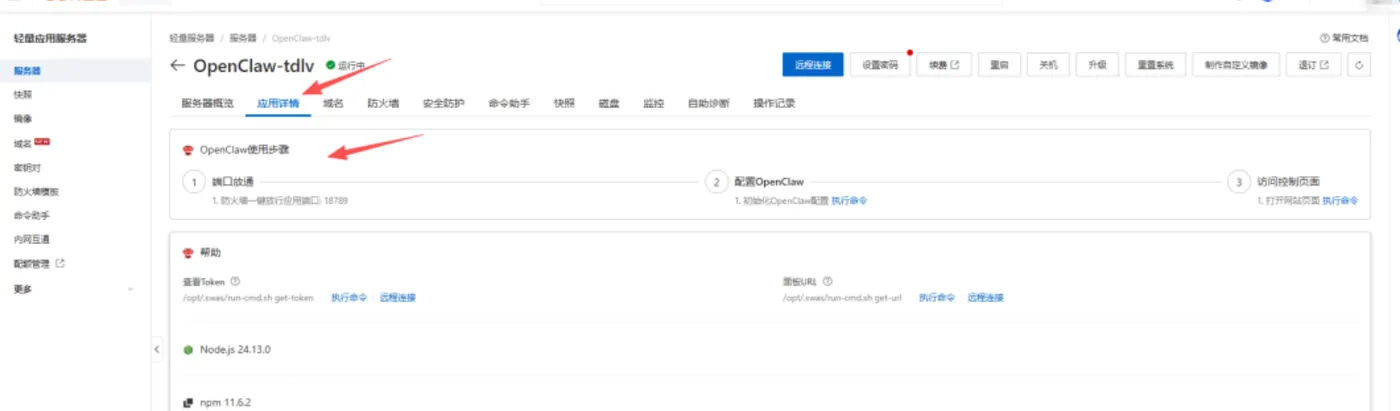Expand the 更多 sidebar menu

pyautogui.click(x=73, y=289)
